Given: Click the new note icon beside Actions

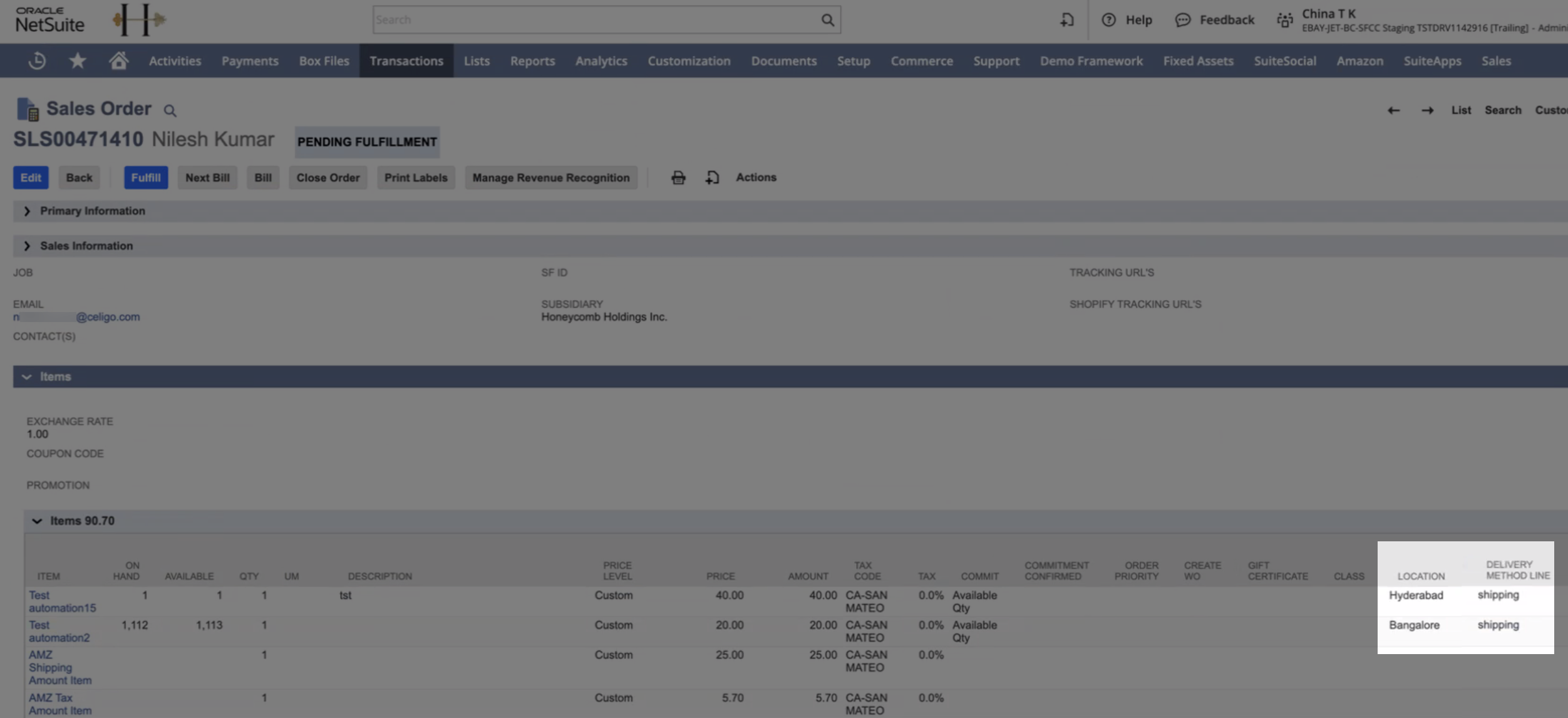Looking at the screenshot, I should pos(712,178).
